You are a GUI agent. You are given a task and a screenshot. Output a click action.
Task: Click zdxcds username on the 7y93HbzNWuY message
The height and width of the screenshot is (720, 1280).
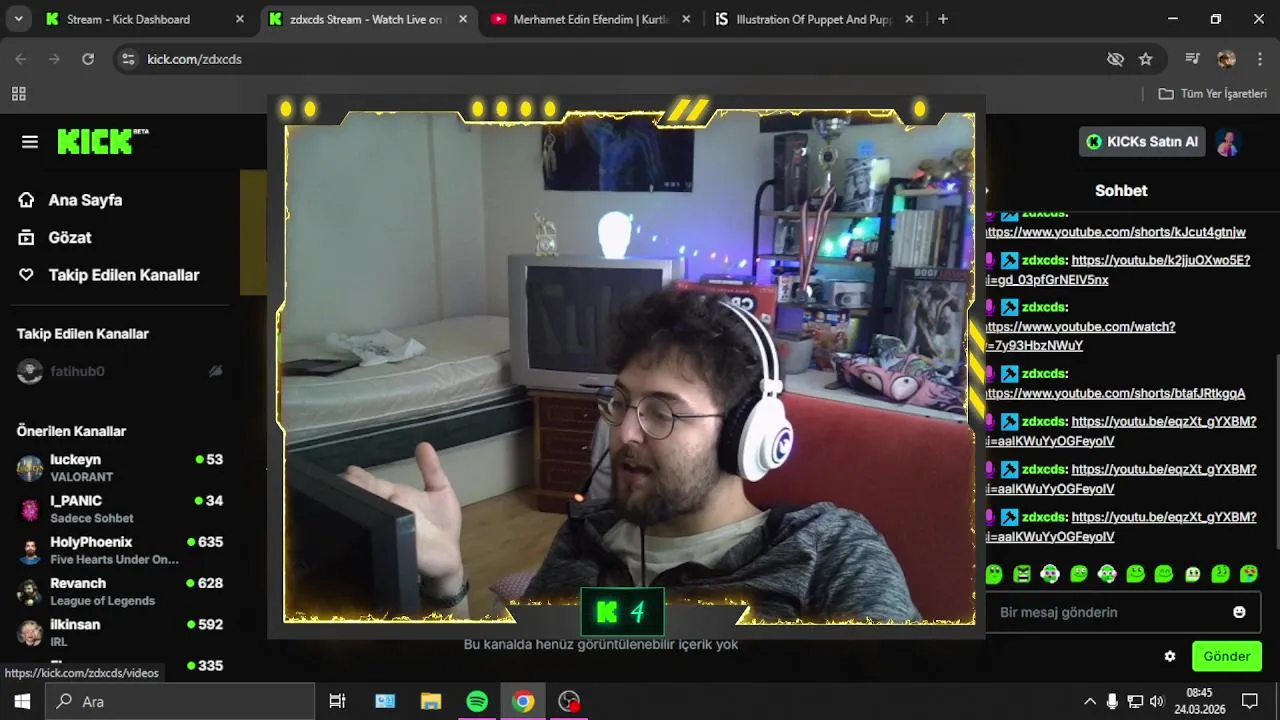point(1045,307)
